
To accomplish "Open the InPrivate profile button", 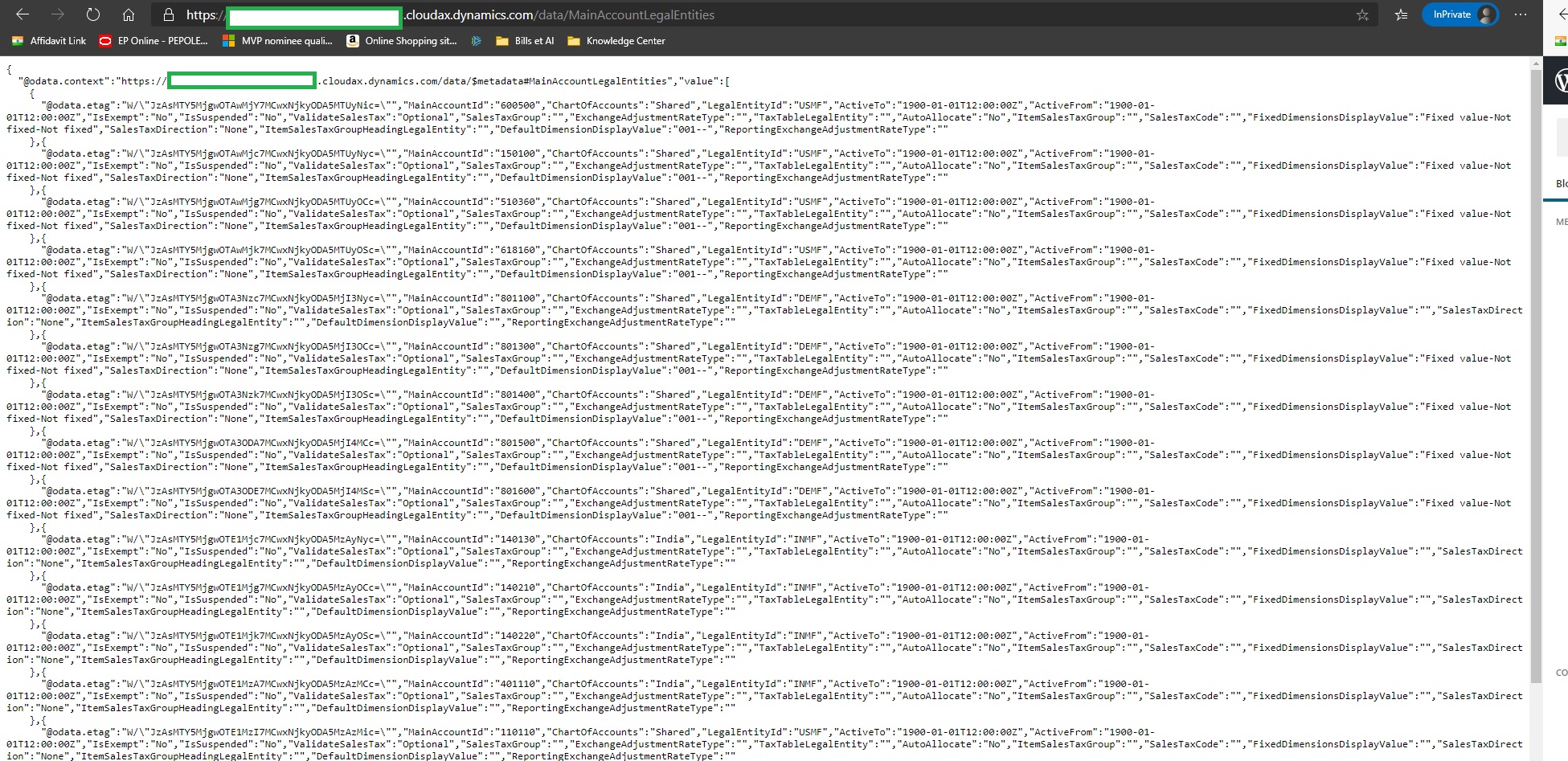I will tap(1460, 14).
